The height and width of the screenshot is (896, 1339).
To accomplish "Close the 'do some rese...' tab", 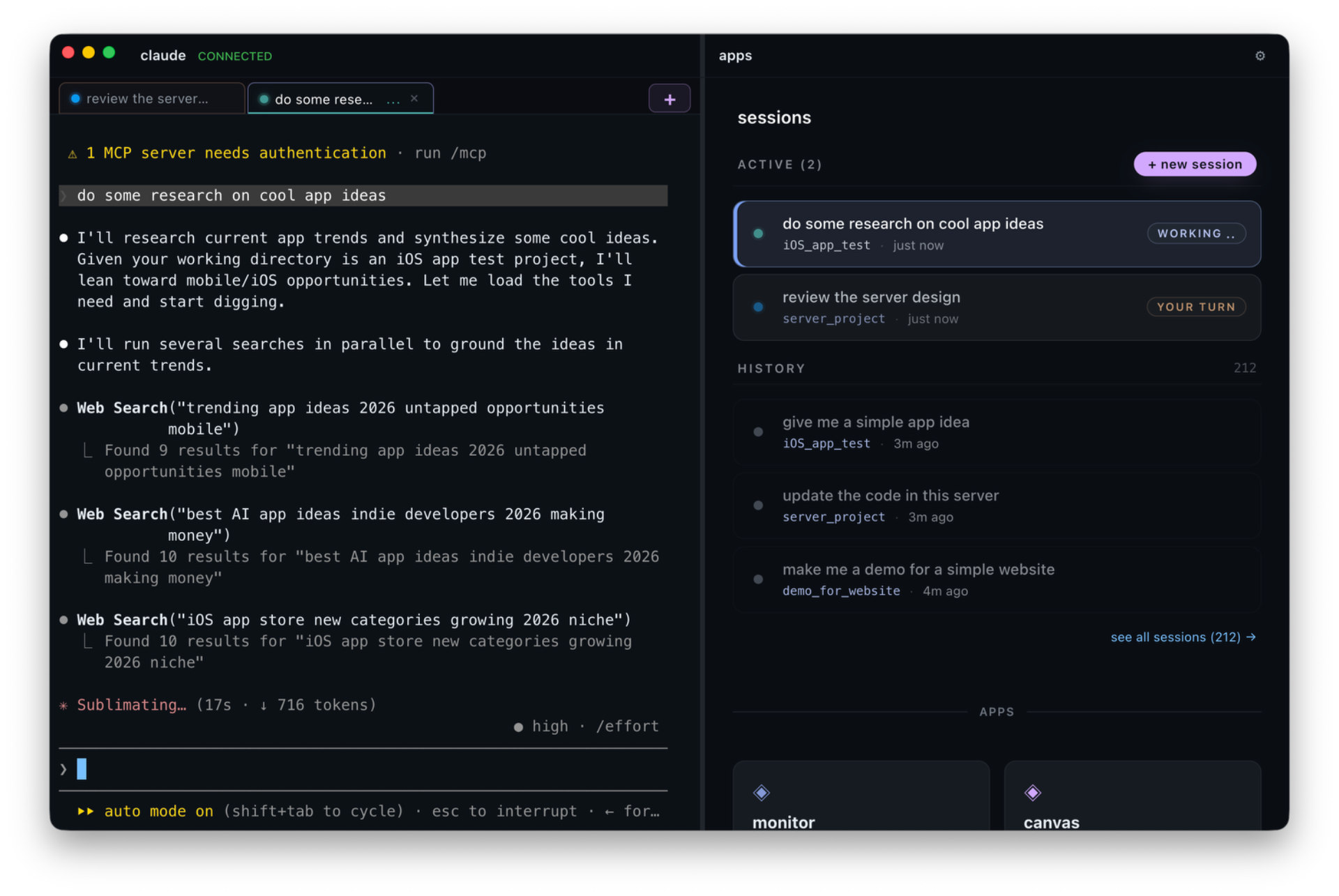I will (414, 98).
